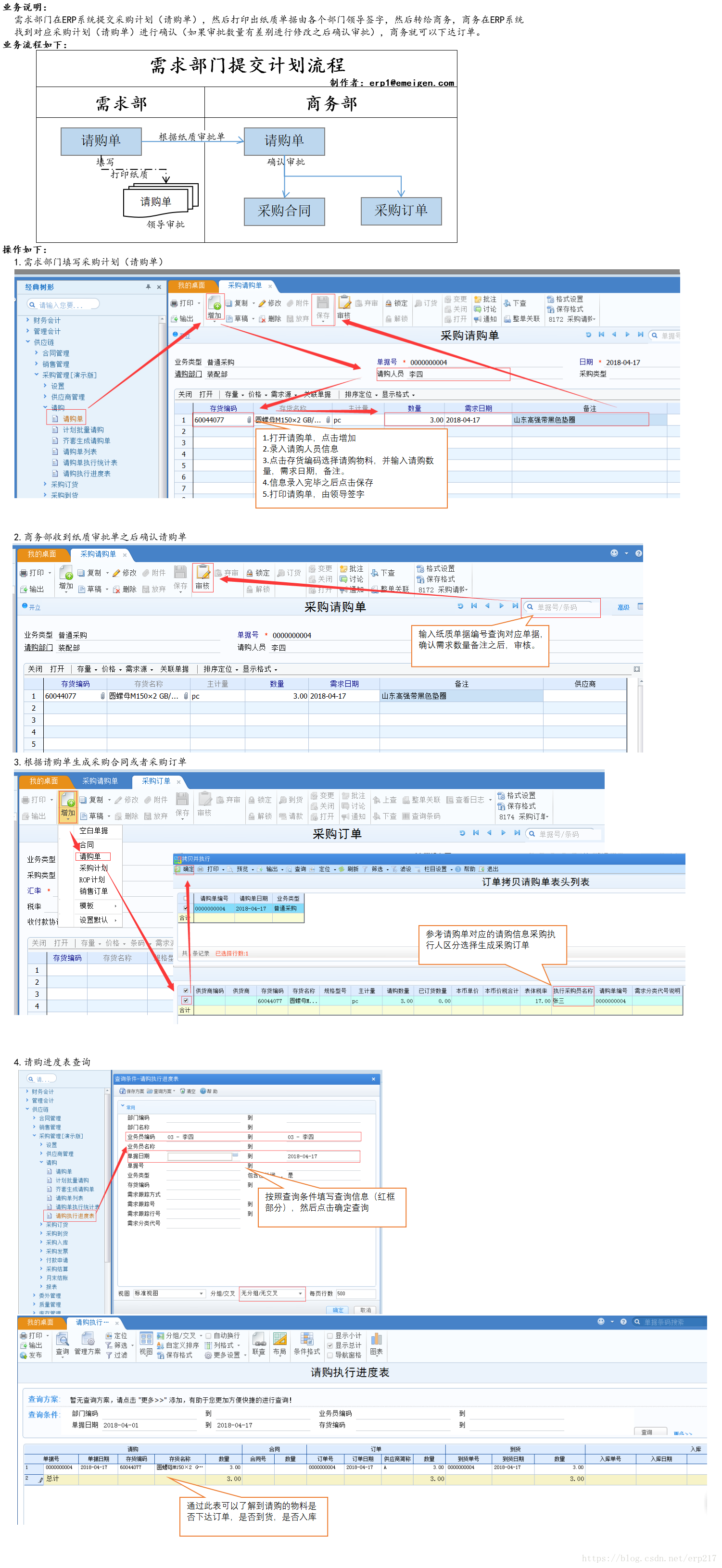Open 管理方案 icon in report toolbar

pyautogui.click(x=88, y=1344)
